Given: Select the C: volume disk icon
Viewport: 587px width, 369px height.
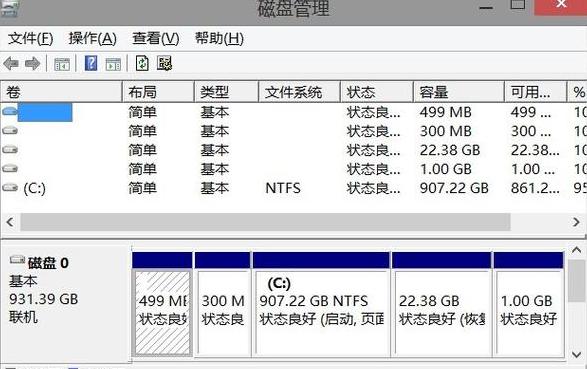Looking at the screenshot, I should coord(10,187).
